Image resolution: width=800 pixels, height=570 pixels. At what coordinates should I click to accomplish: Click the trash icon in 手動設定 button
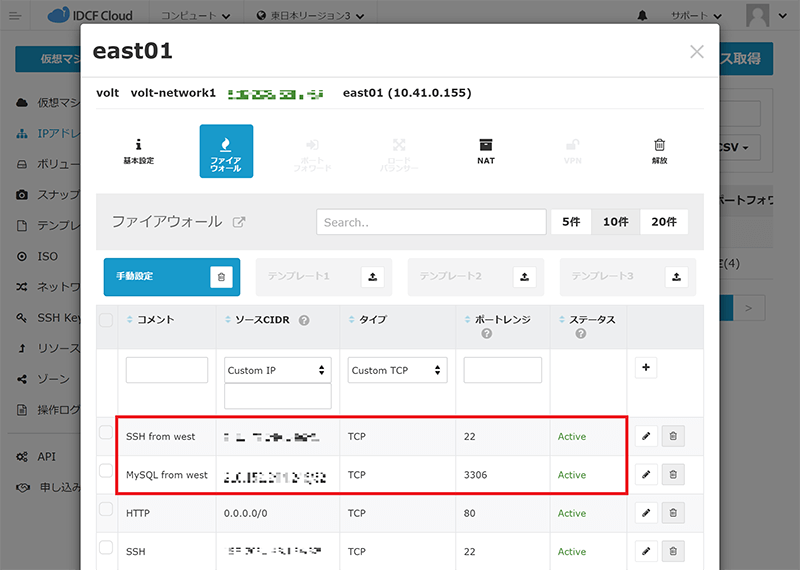tap(222, 277)
